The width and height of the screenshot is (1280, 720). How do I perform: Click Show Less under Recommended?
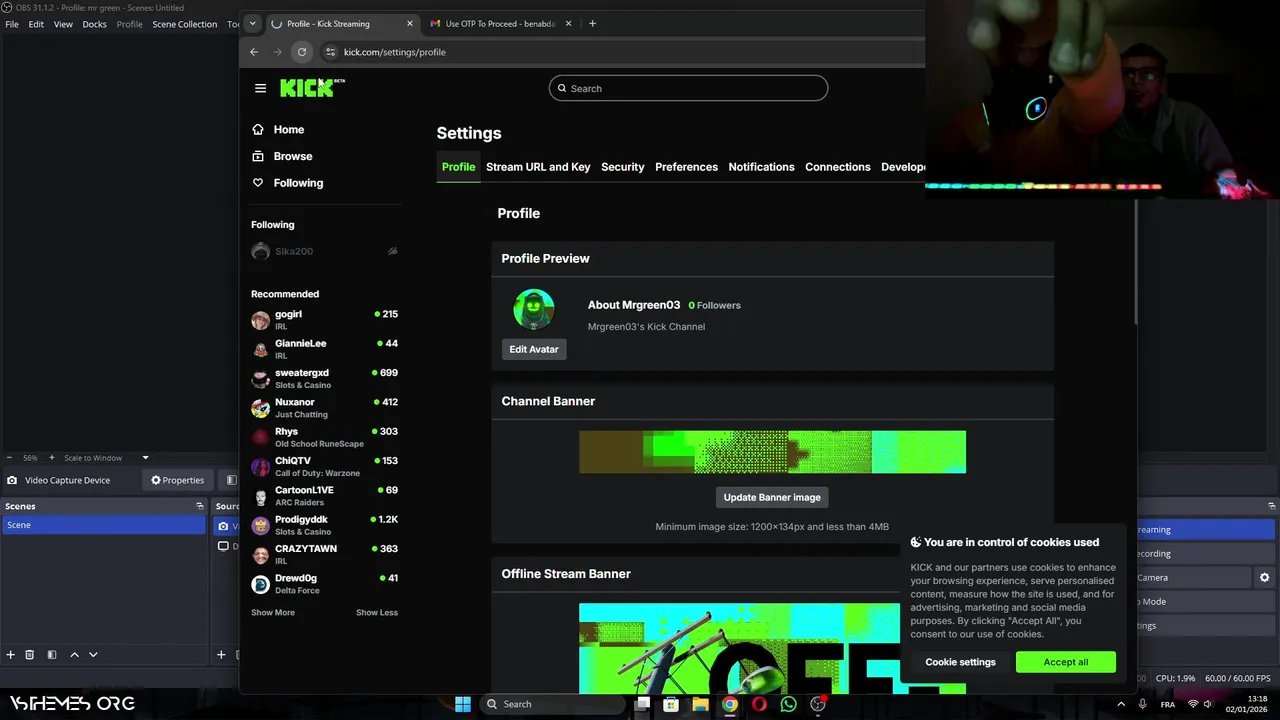377,612
